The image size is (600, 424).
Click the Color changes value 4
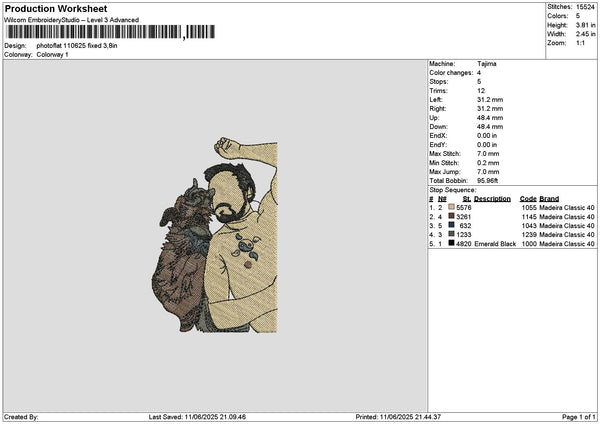(479, 73)
